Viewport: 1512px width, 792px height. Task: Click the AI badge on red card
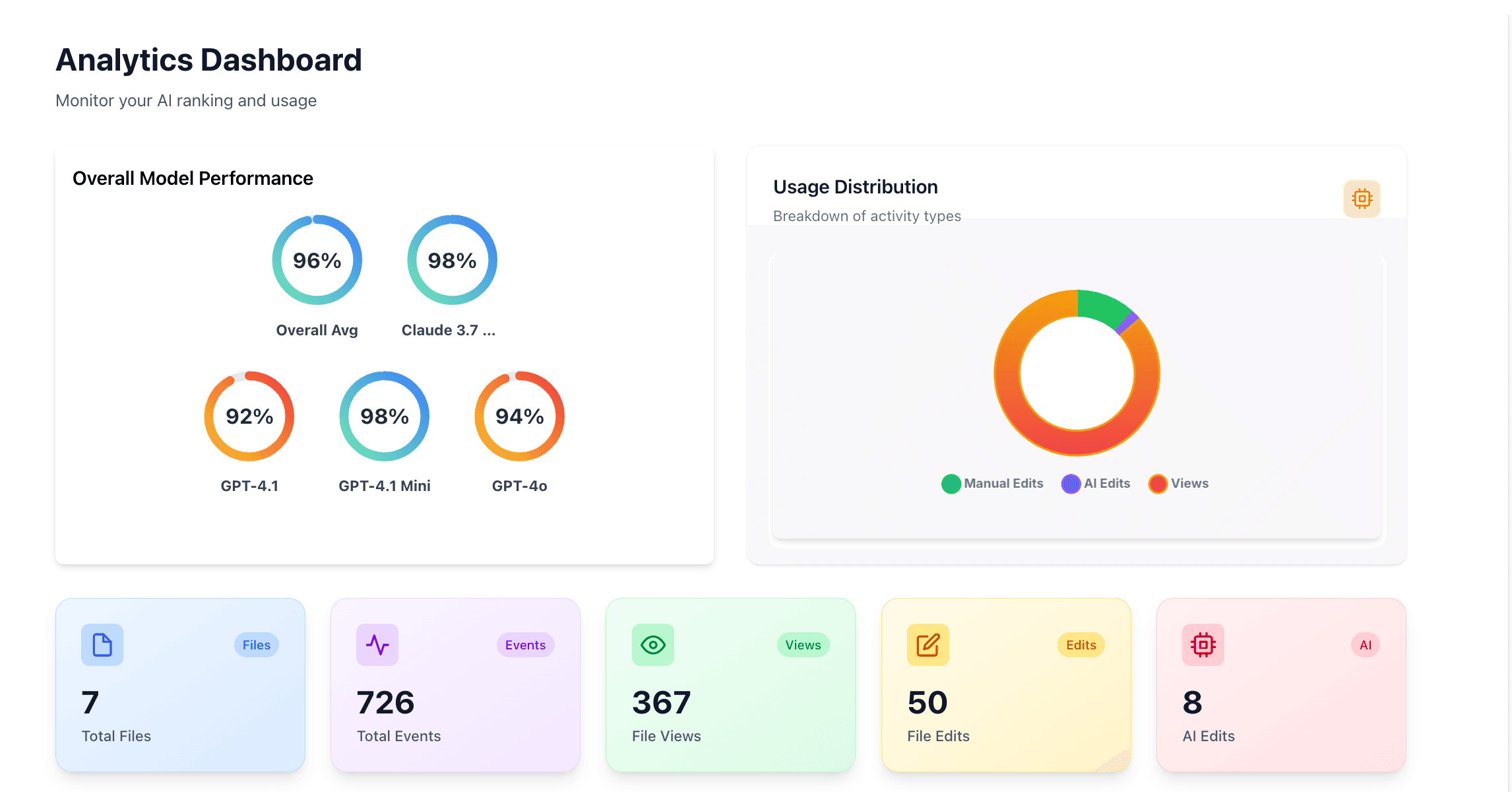(1365, 645)
